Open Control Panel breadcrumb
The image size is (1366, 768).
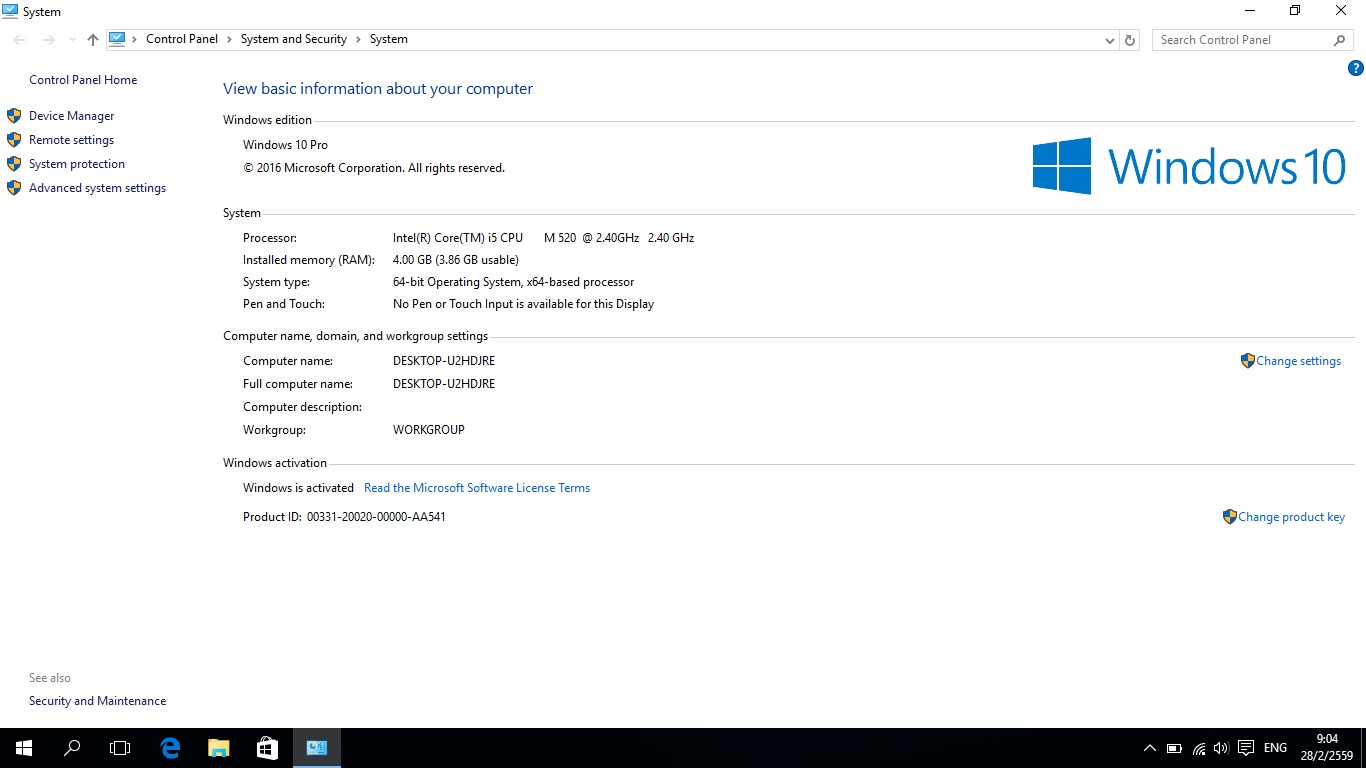pos(182,39)
